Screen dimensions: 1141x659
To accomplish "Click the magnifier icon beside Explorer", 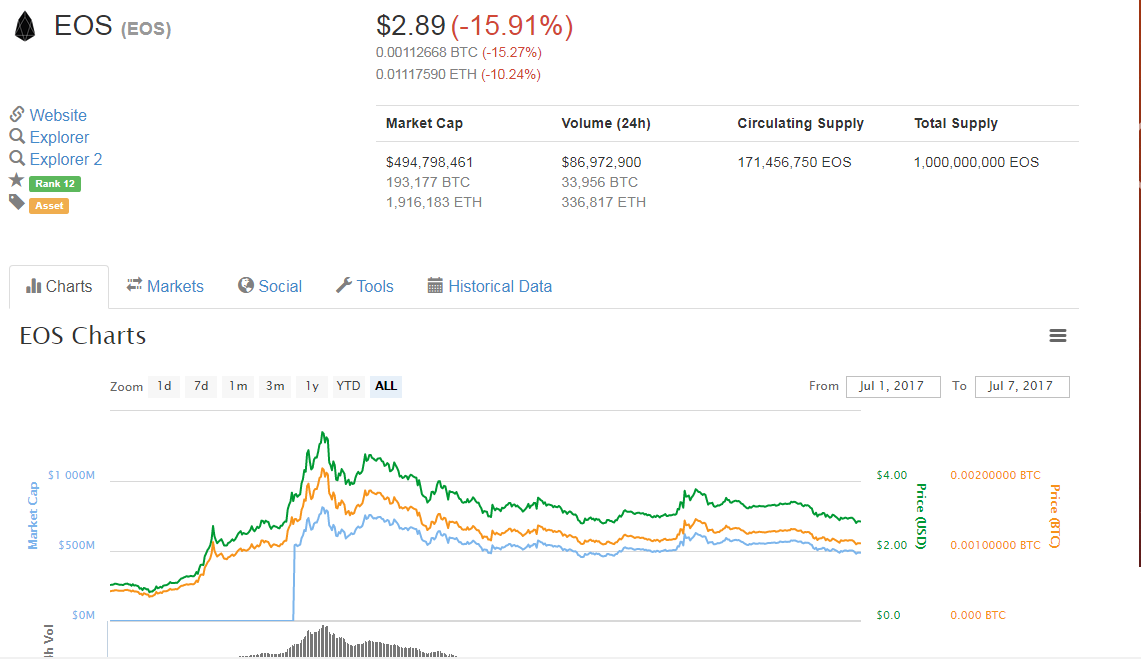I will tap(17, 136).
